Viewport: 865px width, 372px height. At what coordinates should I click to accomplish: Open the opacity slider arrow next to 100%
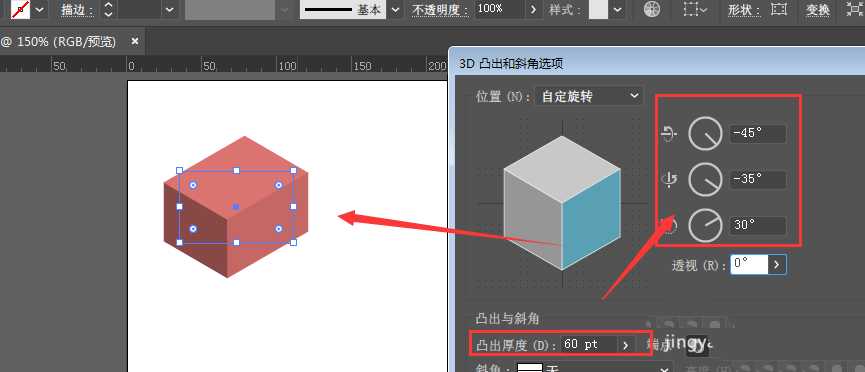(533, 10)
